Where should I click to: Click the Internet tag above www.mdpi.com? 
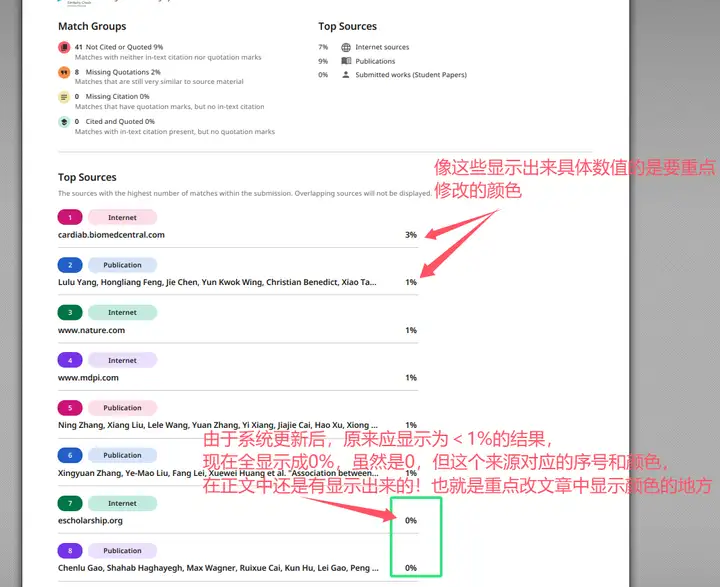click(x=122, y=360)
